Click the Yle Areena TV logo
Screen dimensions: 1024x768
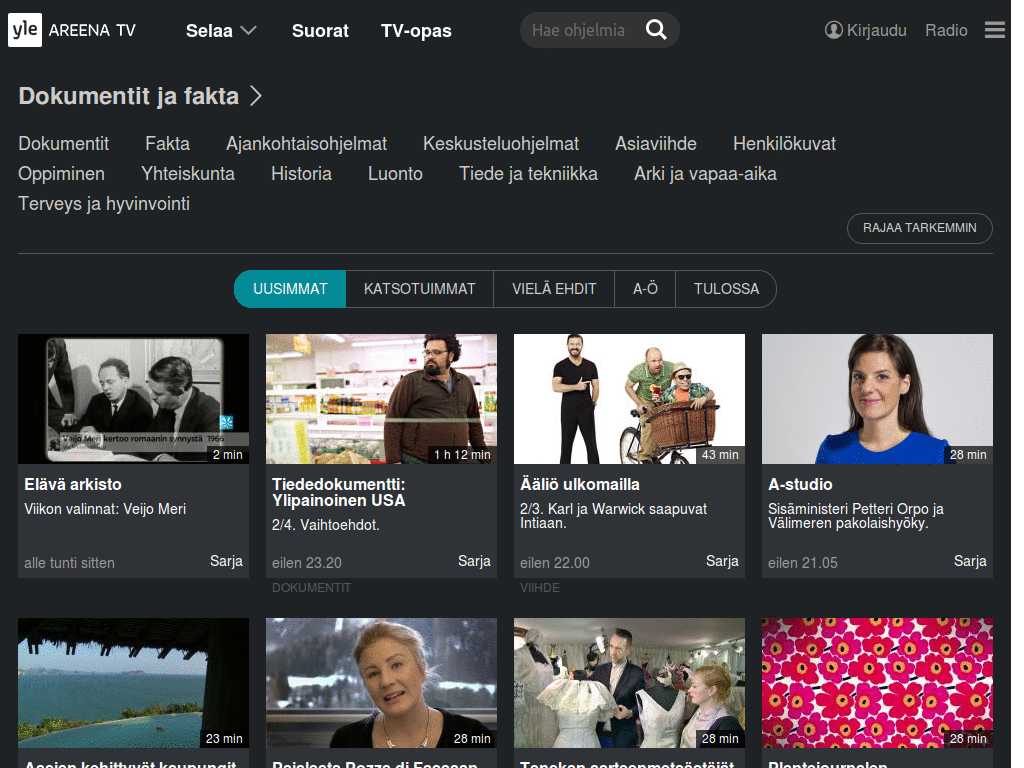point(72,30)
